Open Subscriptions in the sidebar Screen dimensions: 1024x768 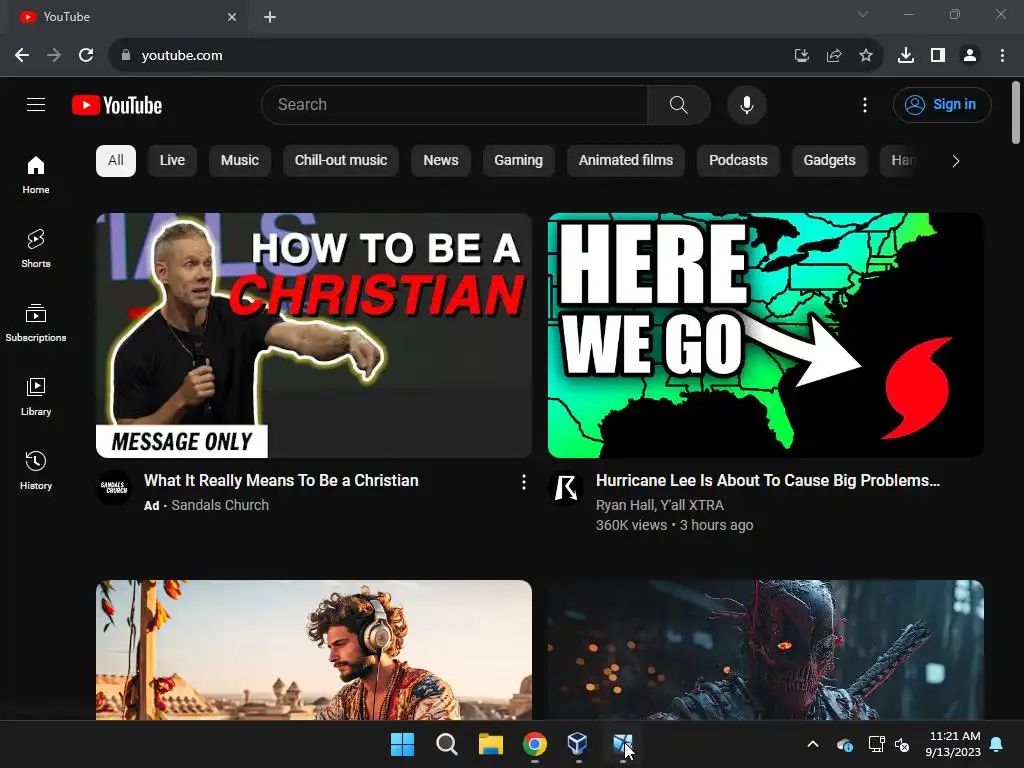(36, 323)
